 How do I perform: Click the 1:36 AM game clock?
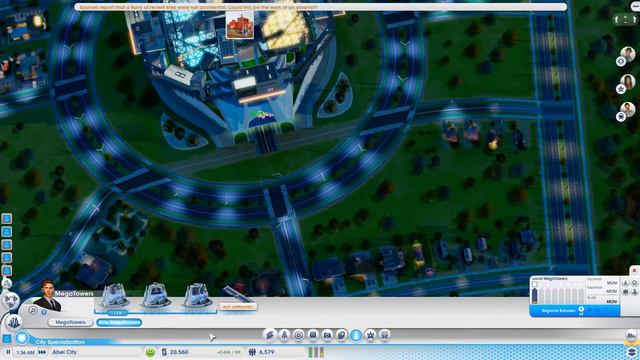(x=25, y=352)
